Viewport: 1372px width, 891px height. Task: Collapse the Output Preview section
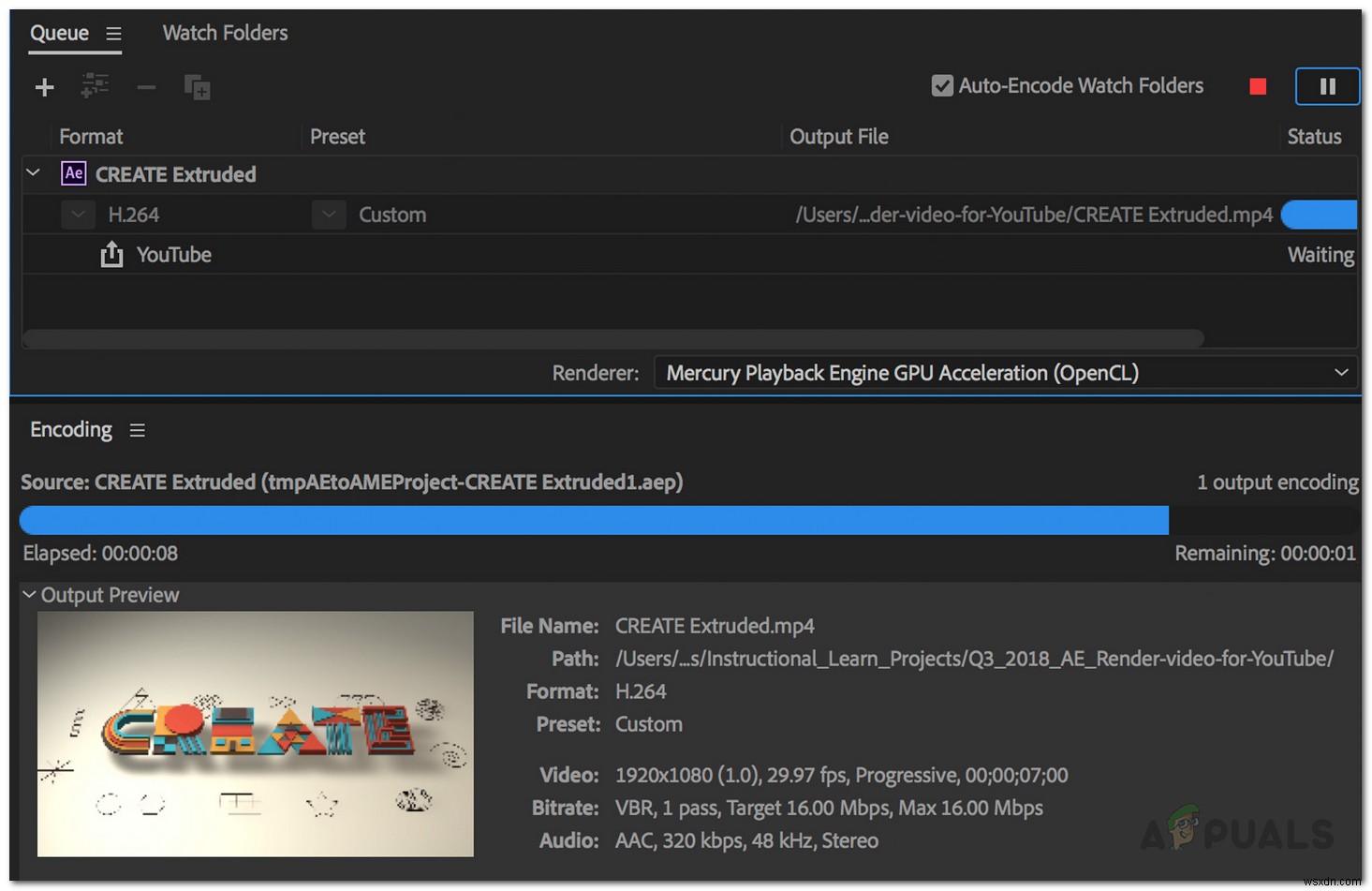27,594
